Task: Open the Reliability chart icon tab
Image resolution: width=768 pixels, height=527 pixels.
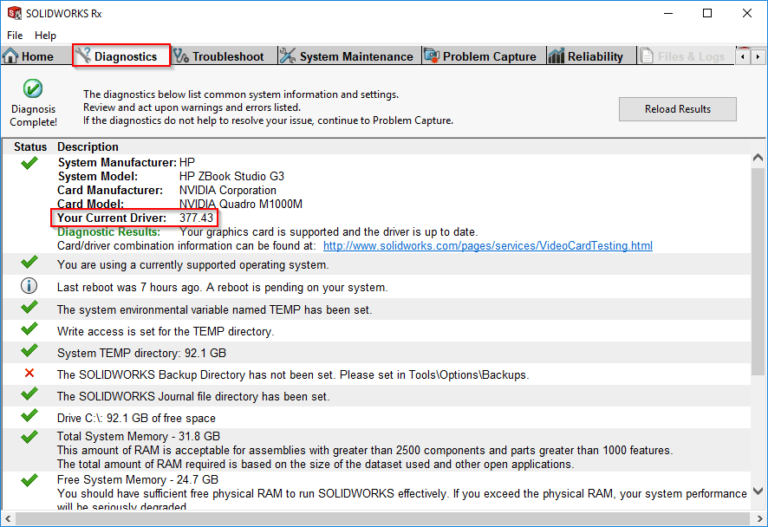Action: click(x=556, y=56)
